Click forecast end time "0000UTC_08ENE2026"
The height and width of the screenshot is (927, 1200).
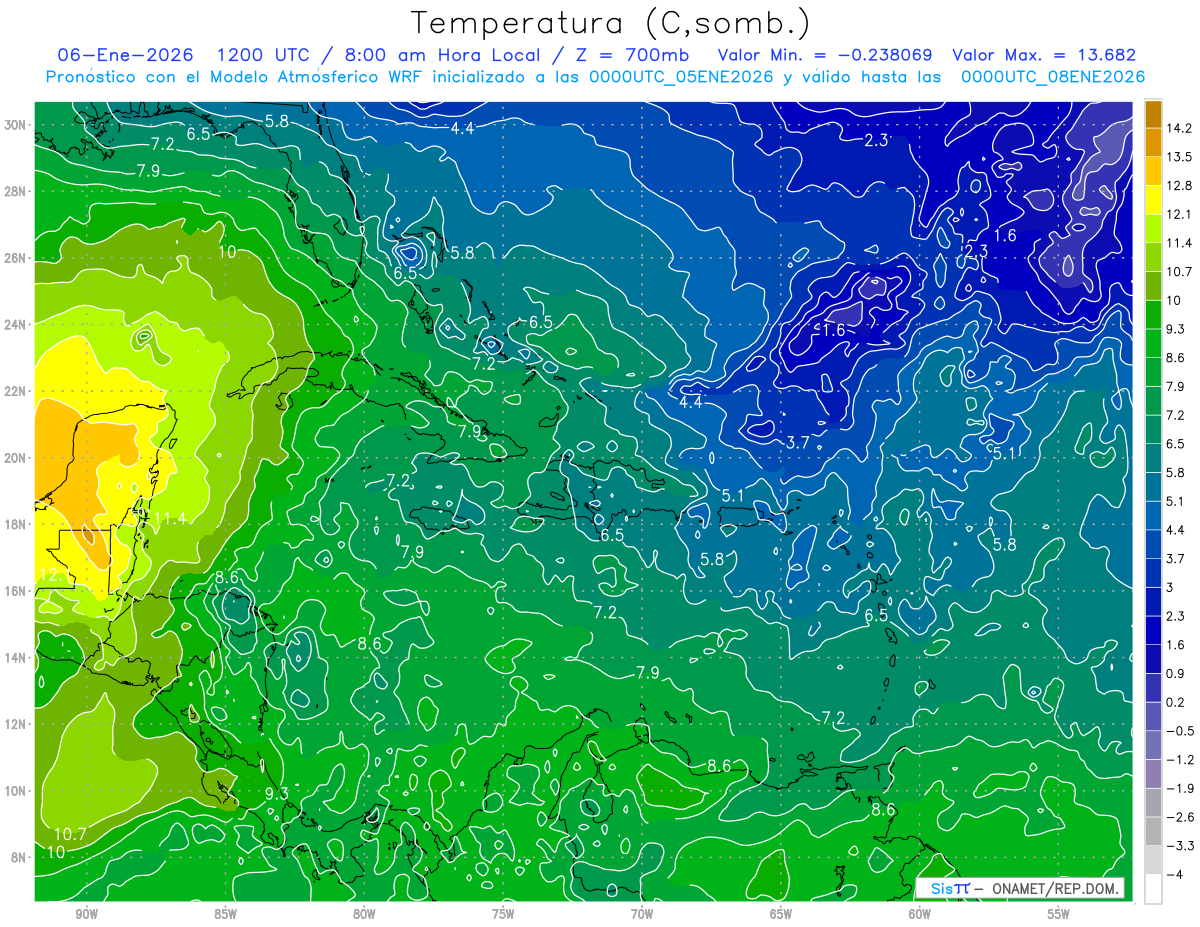click(1052, 76)
